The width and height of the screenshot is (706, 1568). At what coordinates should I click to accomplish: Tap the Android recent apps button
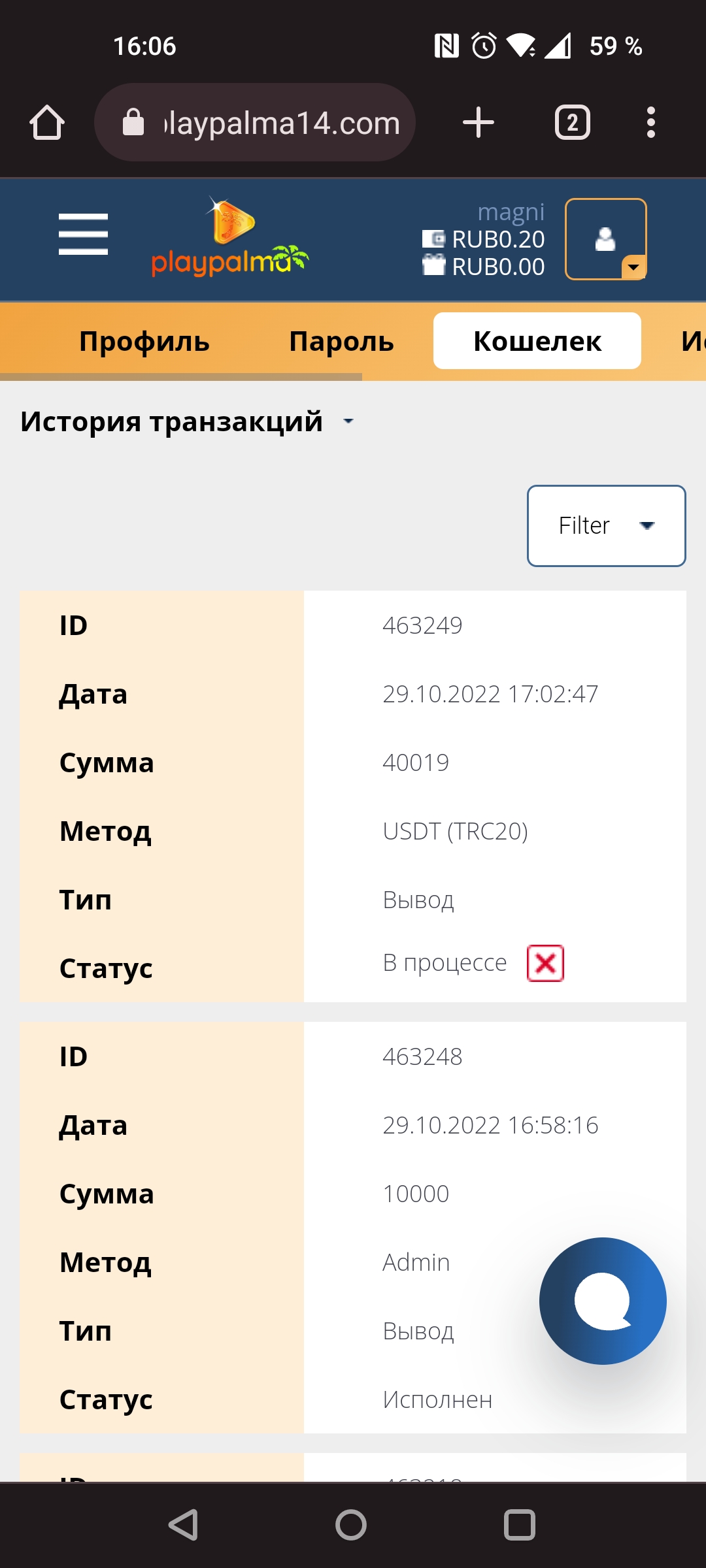pos(520,1526)
